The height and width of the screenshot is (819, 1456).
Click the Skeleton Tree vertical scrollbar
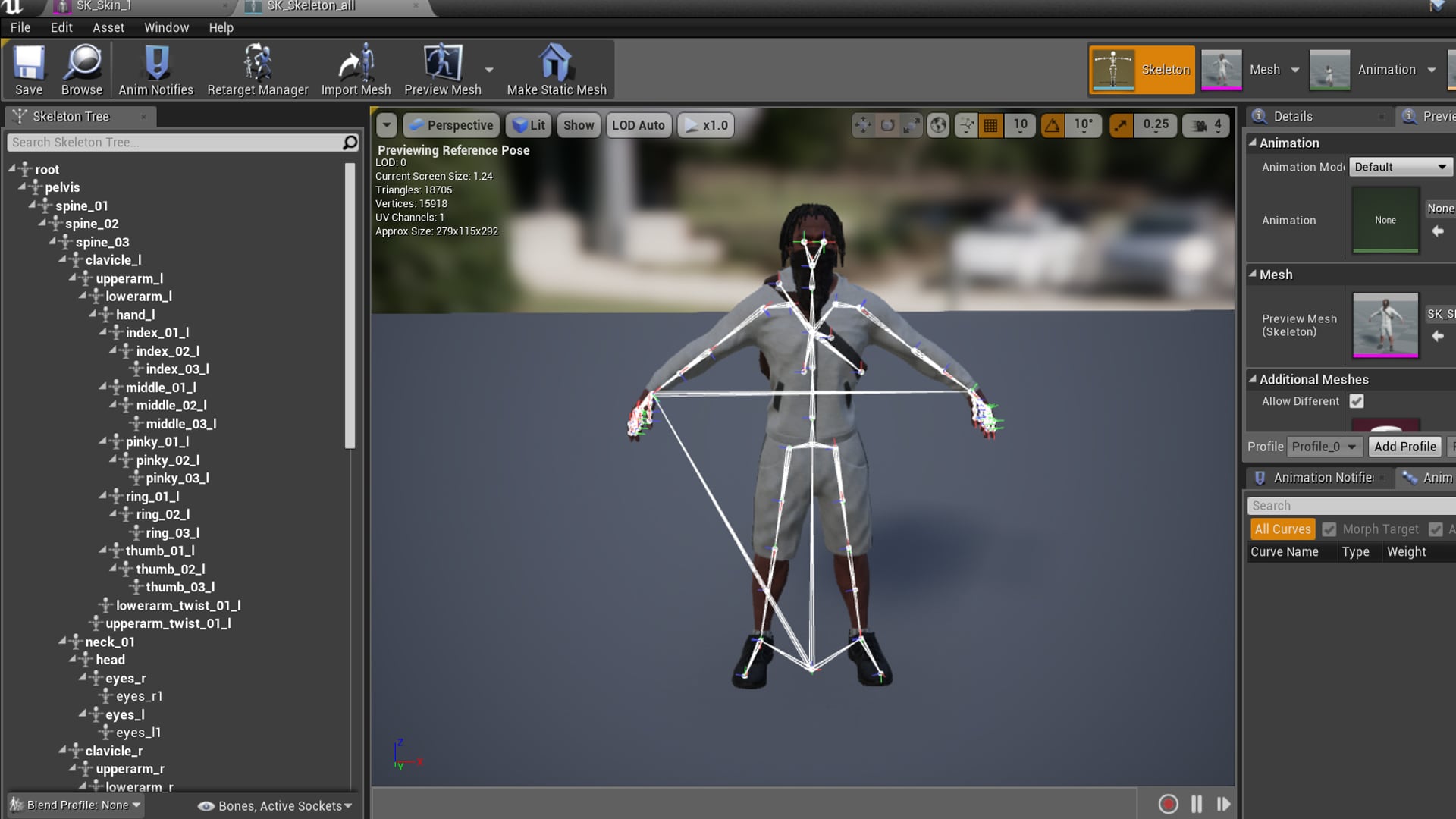(x=350, y=303)
